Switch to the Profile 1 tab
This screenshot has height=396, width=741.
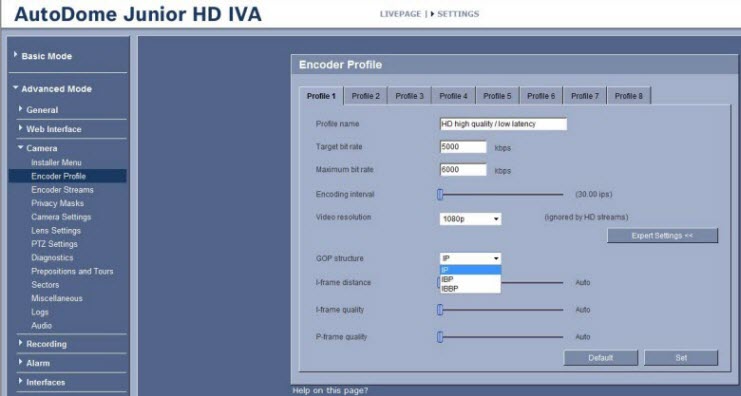click(321, 96)
